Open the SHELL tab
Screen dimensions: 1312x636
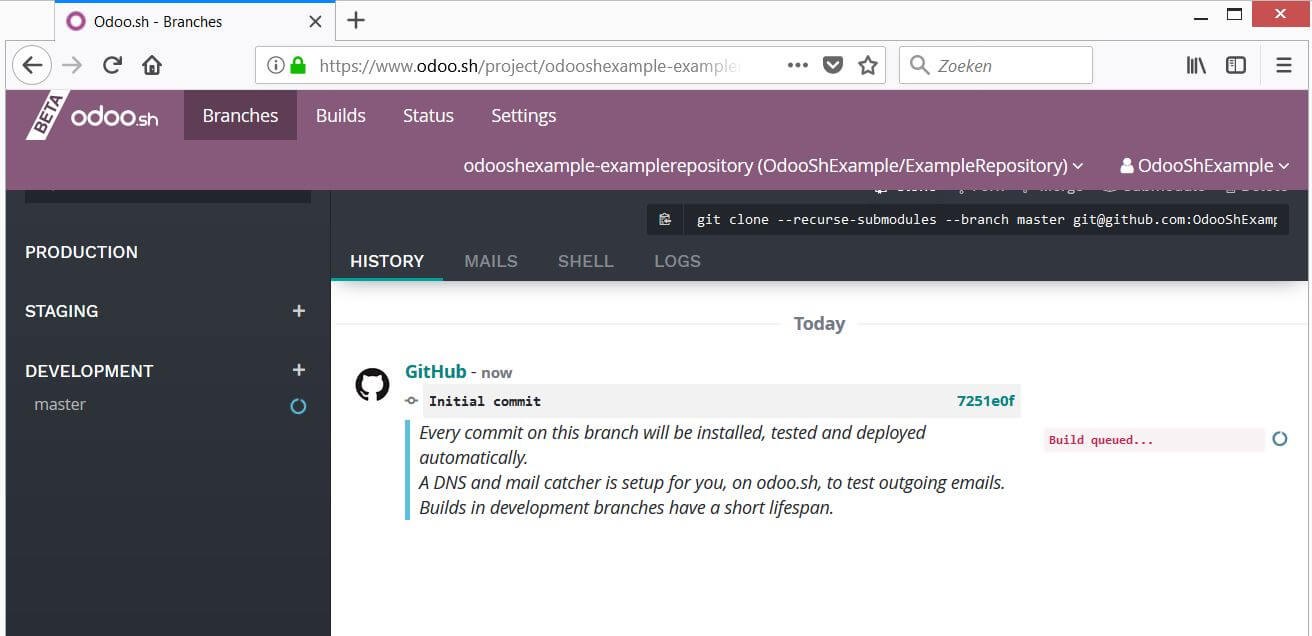[585, 261]
